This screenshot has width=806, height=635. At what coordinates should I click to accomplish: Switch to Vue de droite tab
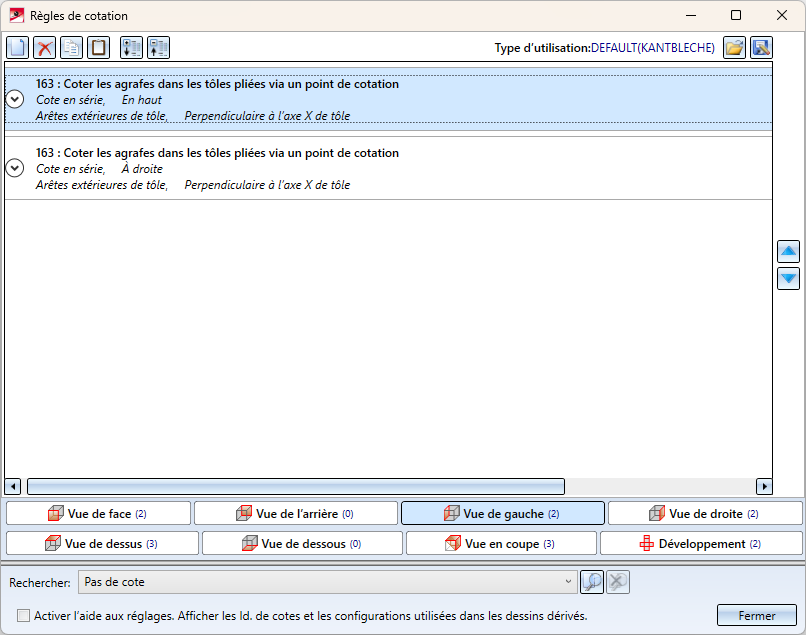pyautogui.click(x=705, y=514)
